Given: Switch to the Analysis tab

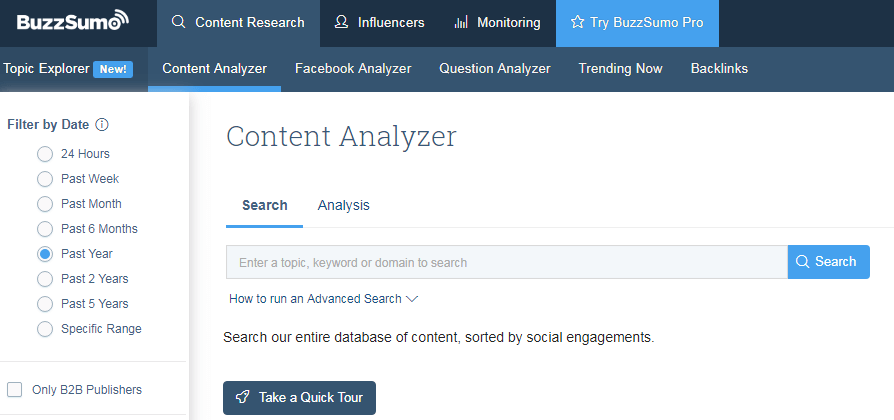Looking at the screenshot, I should [x=343, y=205].
